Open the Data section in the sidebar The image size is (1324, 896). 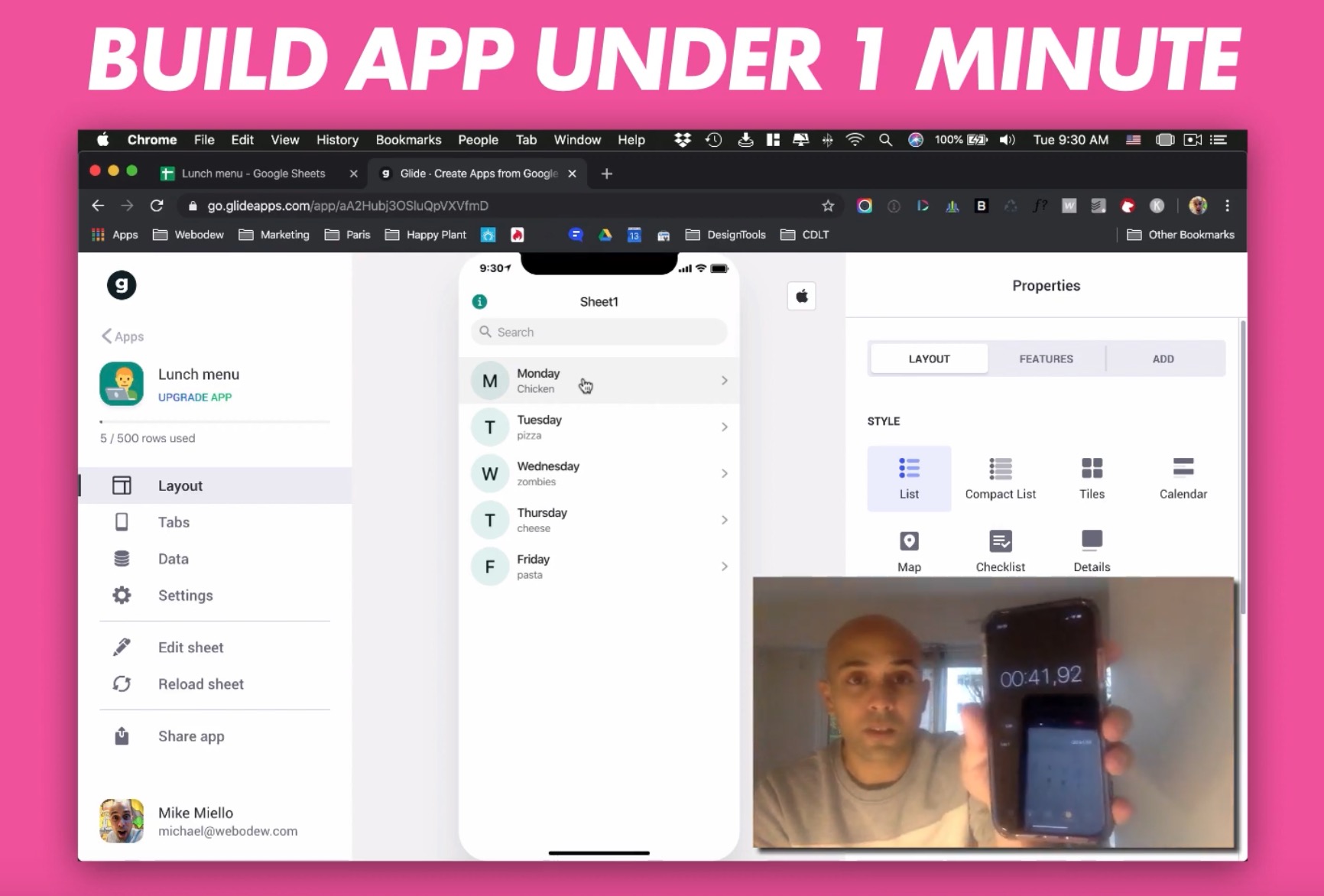point(173,558)
